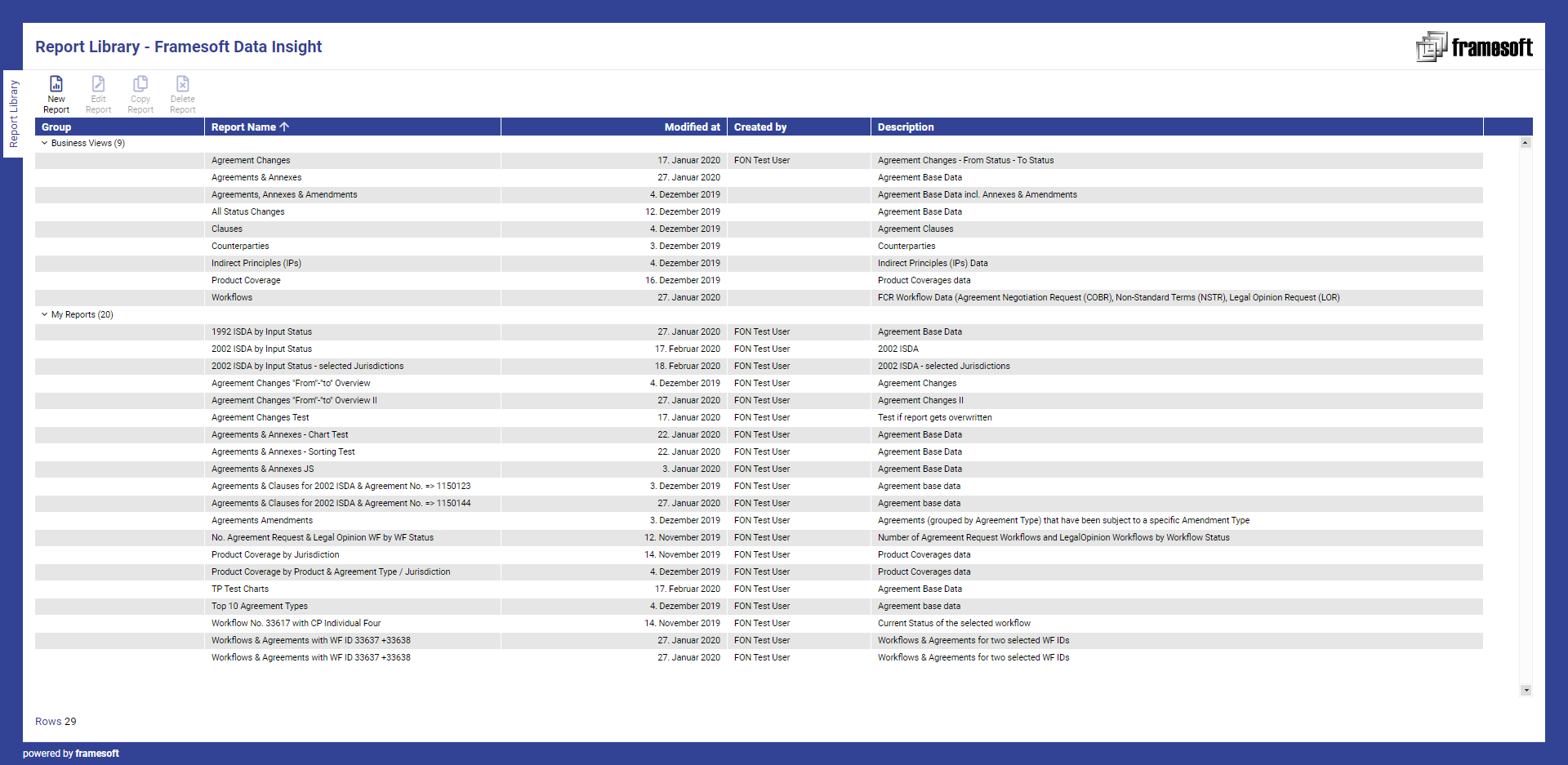
Task: Select the Agreements & Annexes JS report
Action: pos(262,469)
